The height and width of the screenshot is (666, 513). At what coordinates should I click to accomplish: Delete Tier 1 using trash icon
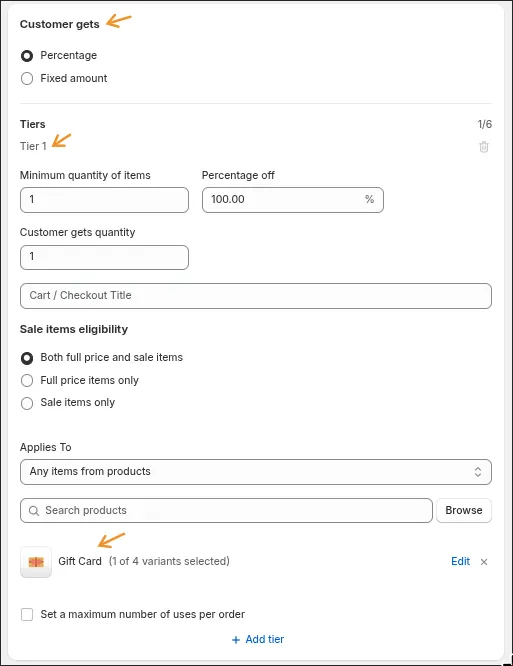point(484,147)
